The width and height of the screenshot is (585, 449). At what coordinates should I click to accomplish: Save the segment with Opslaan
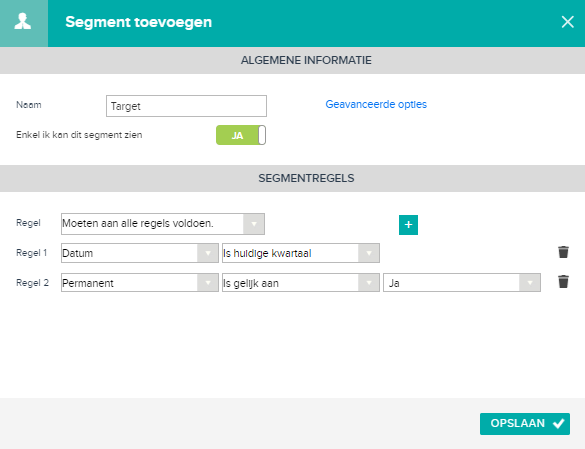(525, 424)
